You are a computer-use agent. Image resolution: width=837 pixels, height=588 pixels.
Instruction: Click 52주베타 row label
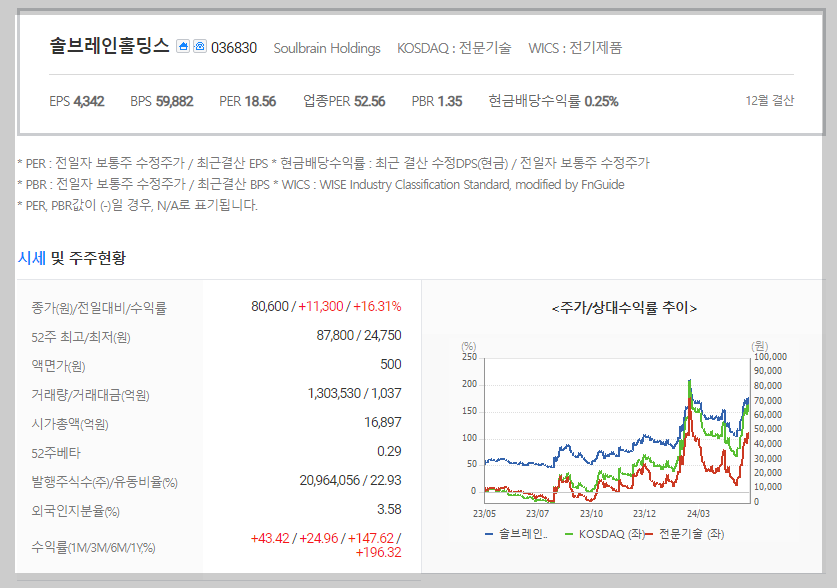56,453
